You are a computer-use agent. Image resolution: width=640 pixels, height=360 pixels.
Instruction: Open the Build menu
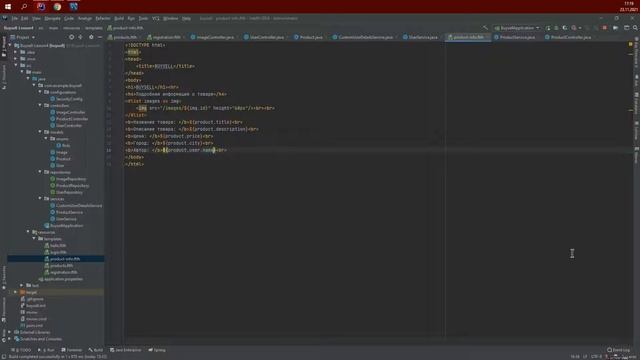[119, 18]
